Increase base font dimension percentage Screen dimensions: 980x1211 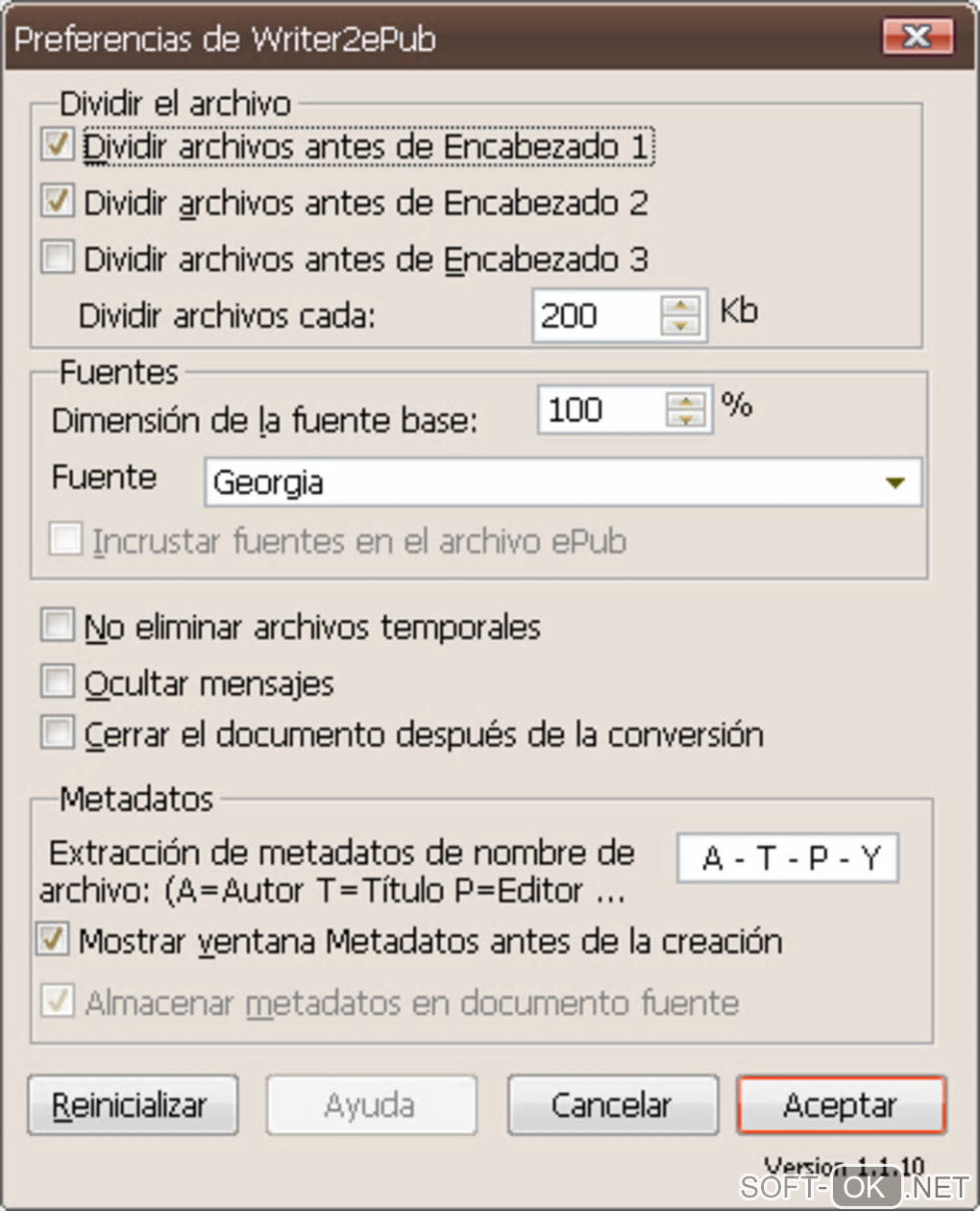pos(686,400)
